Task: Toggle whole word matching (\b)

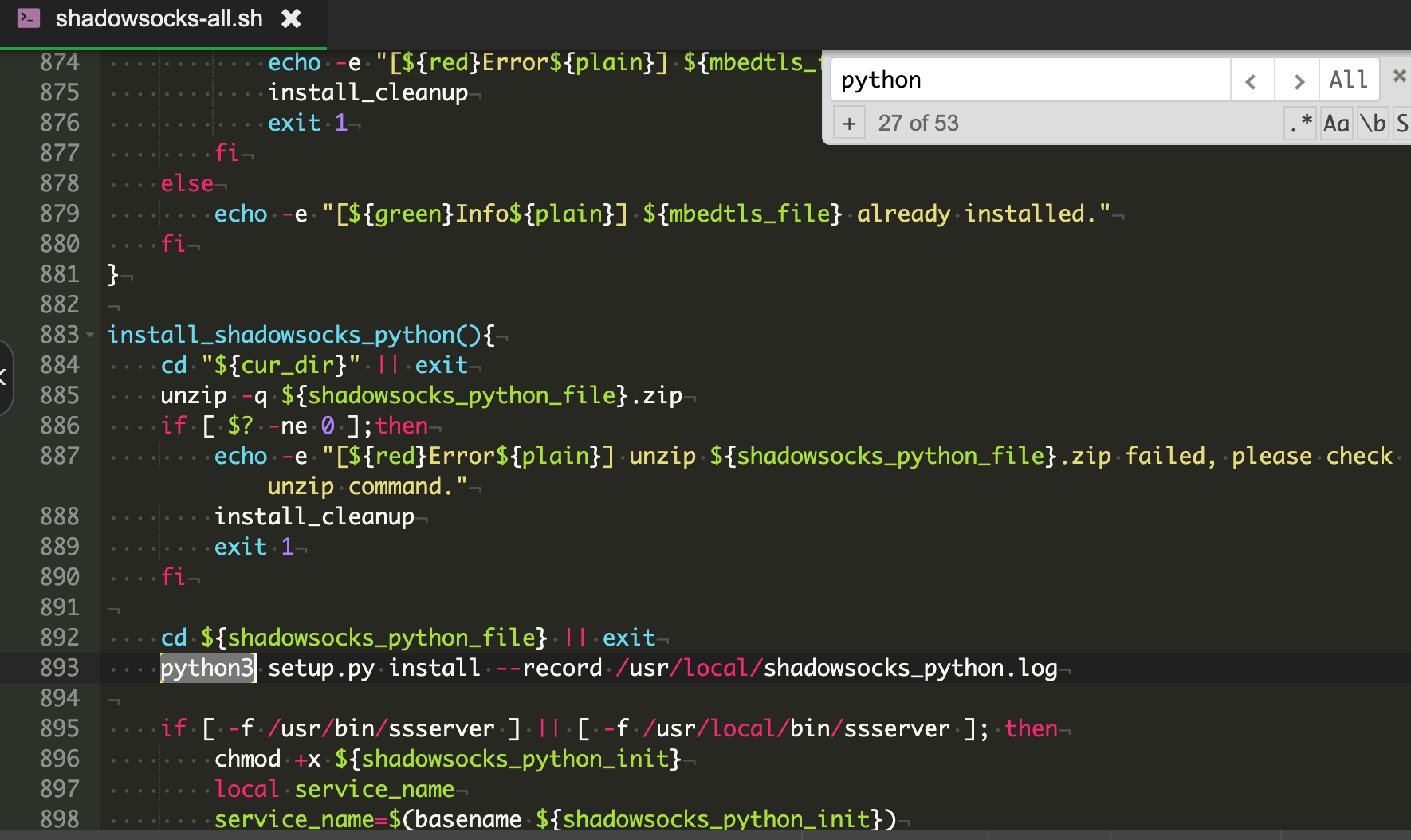Action: pyautogui.click(x=1373, y=124)
